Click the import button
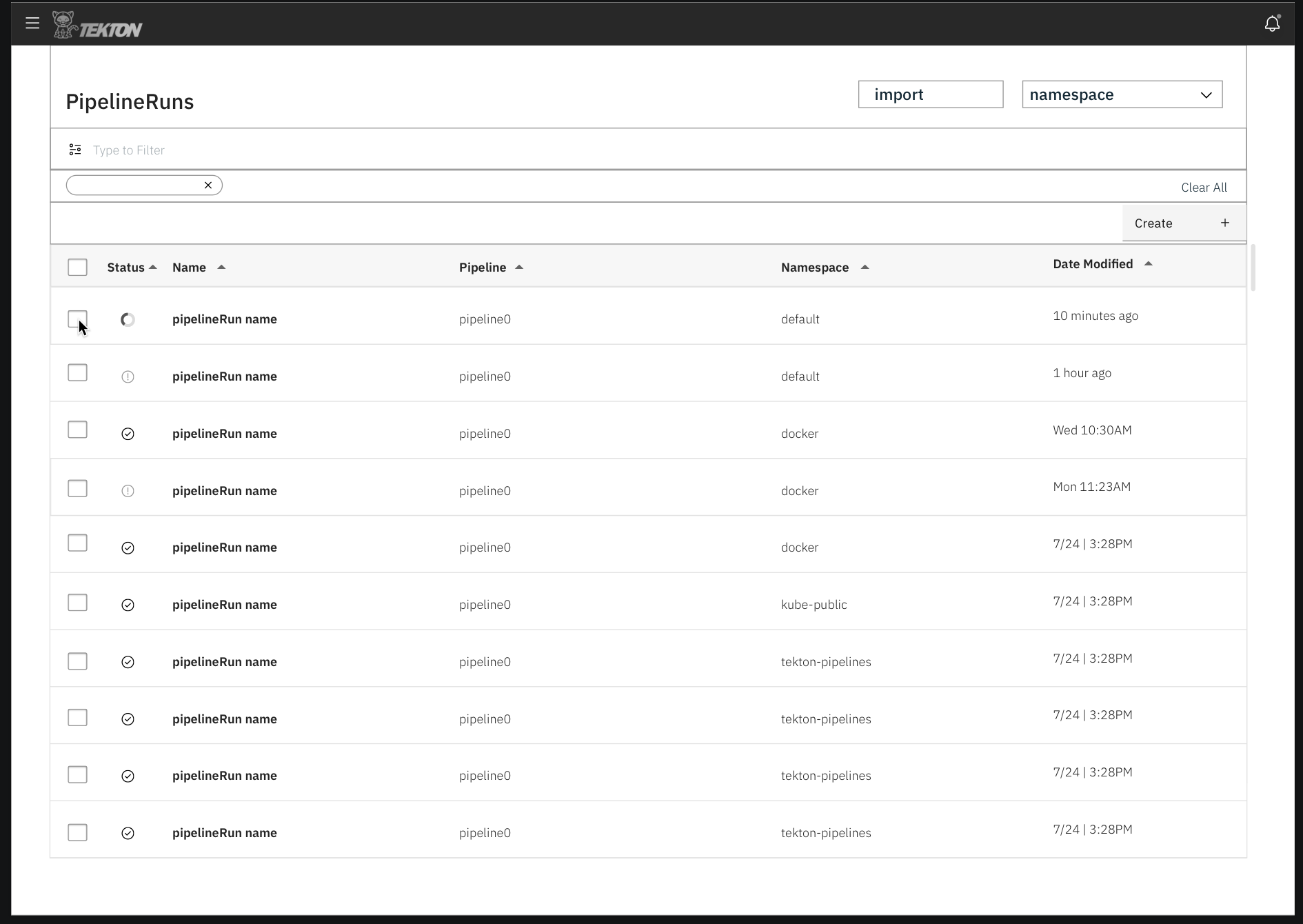 click(930, 94)
